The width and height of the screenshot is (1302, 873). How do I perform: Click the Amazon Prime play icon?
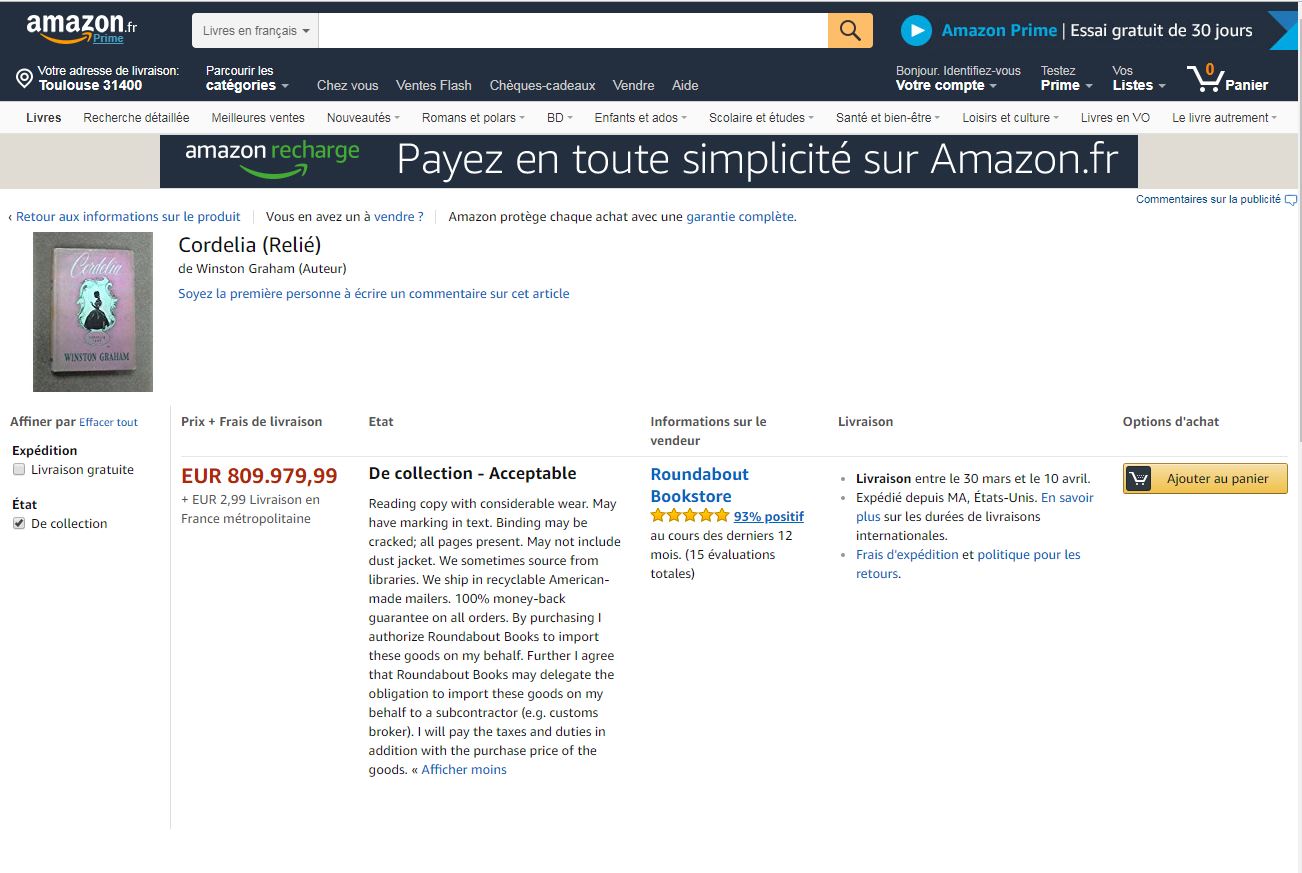pos(916,30)
